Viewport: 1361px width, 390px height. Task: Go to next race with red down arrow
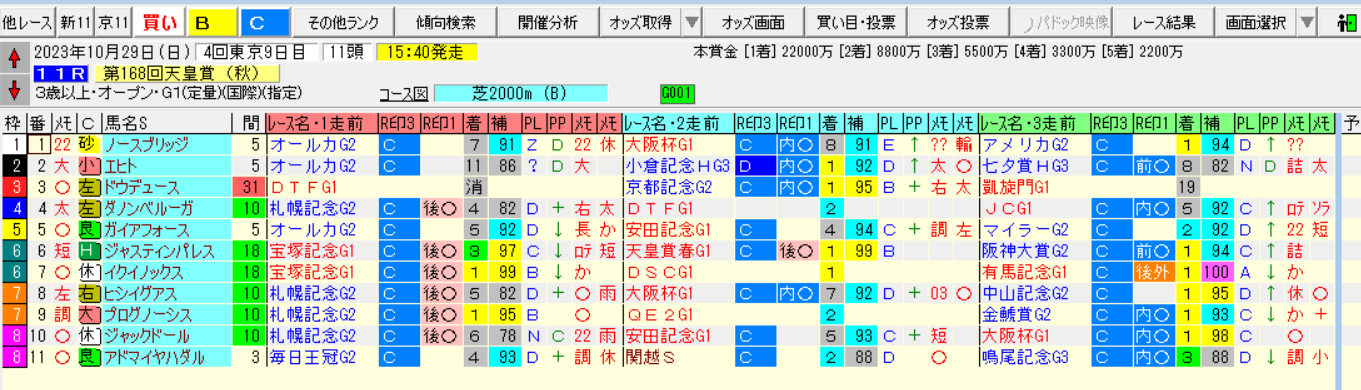click(x=14, y=90)
